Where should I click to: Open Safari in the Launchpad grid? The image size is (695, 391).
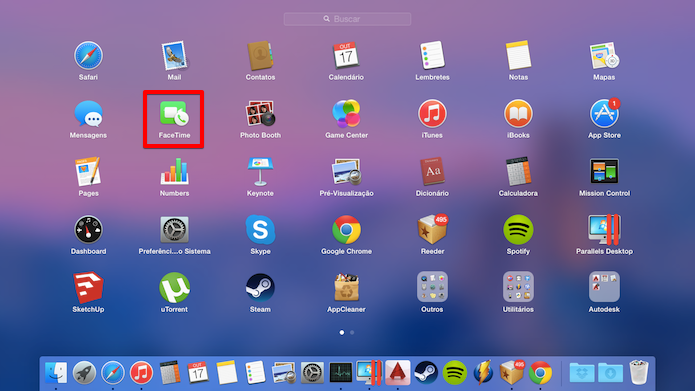(x=88, y=56)
